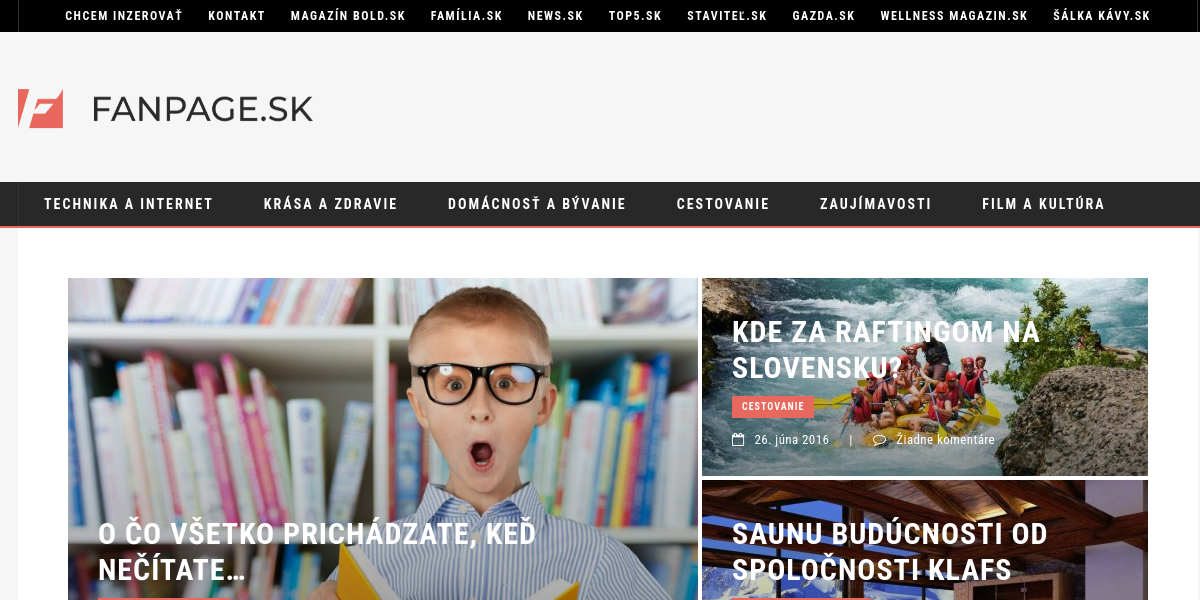Open the Magazín Bold.sk link
Viewport: 1200px width, 600px height.
click(348, 16)
